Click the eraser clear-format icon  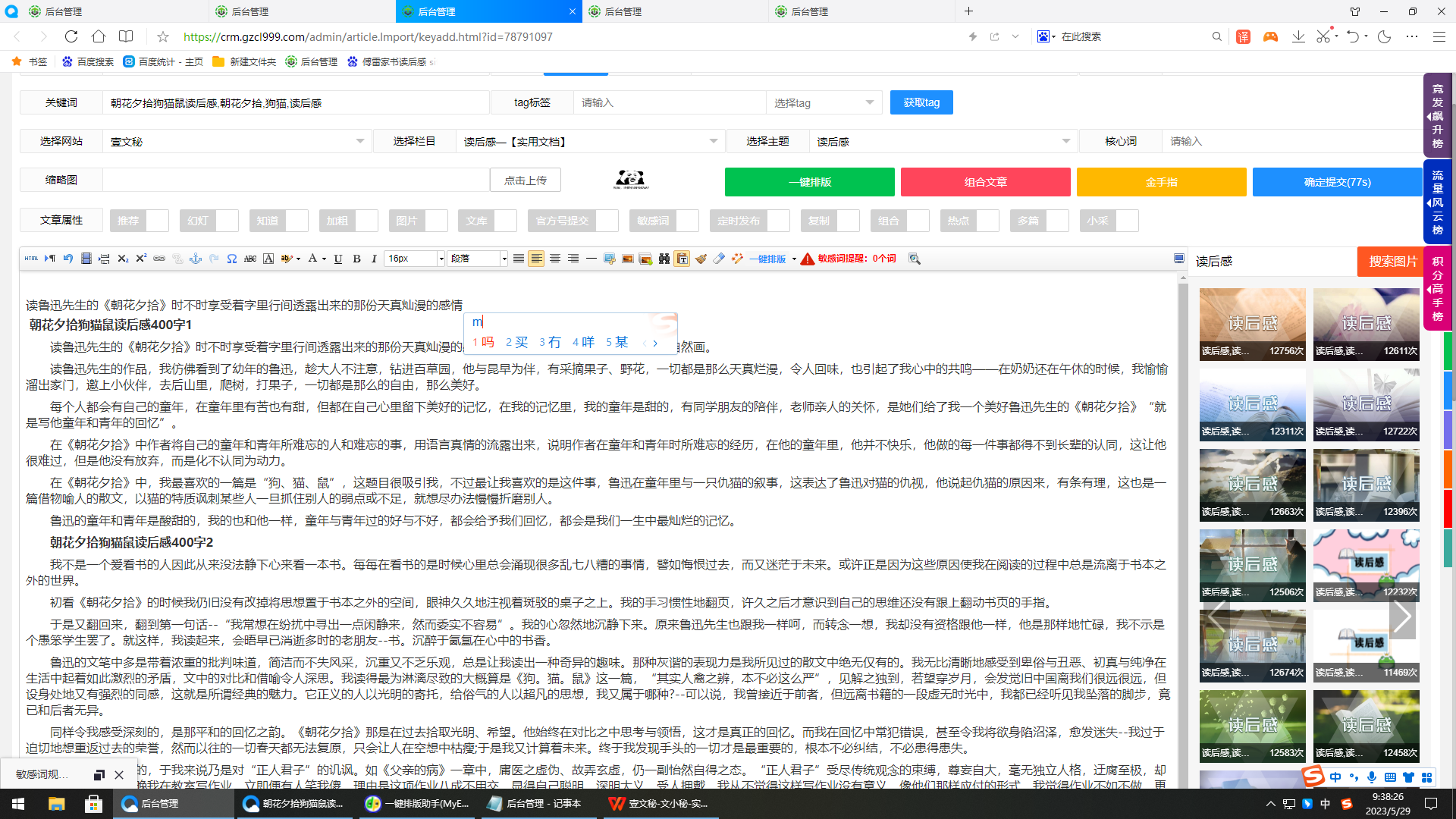[x=719, y=259]
